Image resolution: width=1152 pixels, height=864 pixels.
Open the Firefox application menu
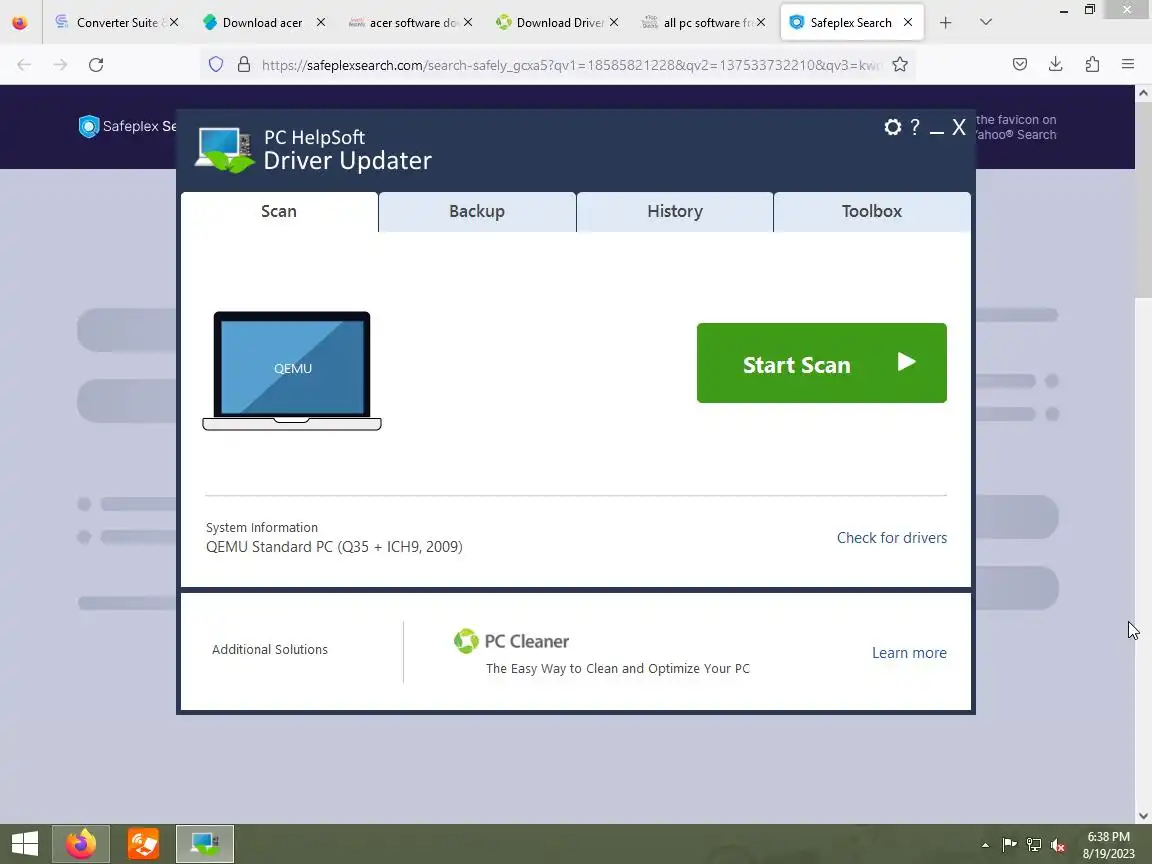(1128, 65)
